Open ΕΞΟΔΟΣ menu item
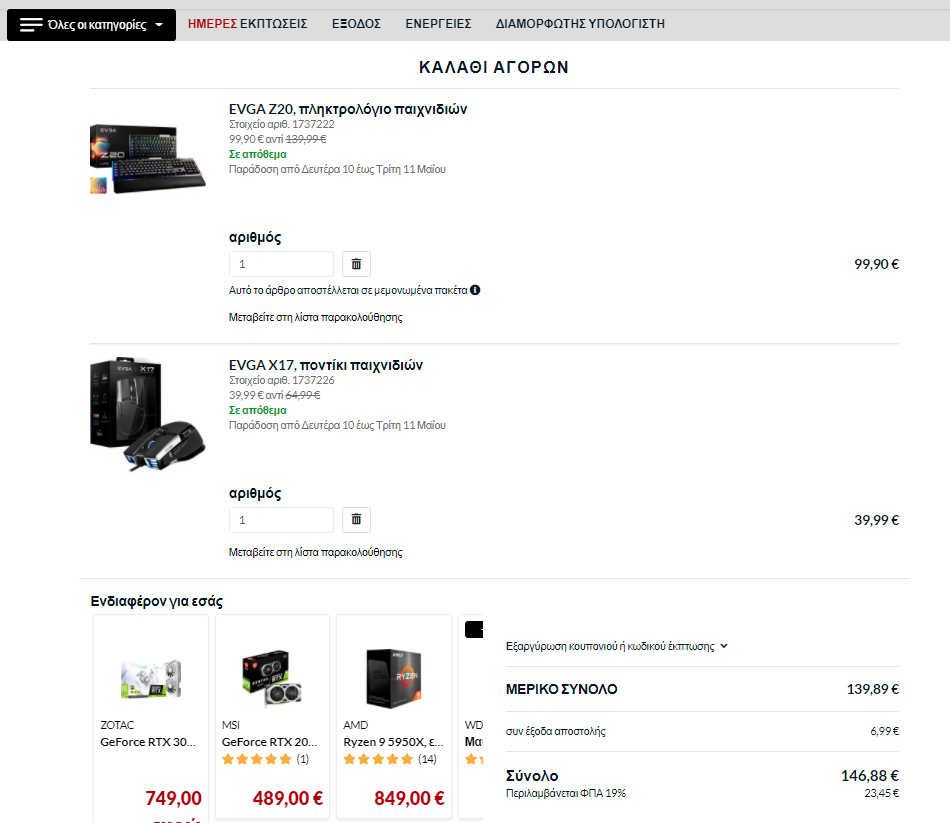Viewport: 950px width, 823px height. (356, 24)
